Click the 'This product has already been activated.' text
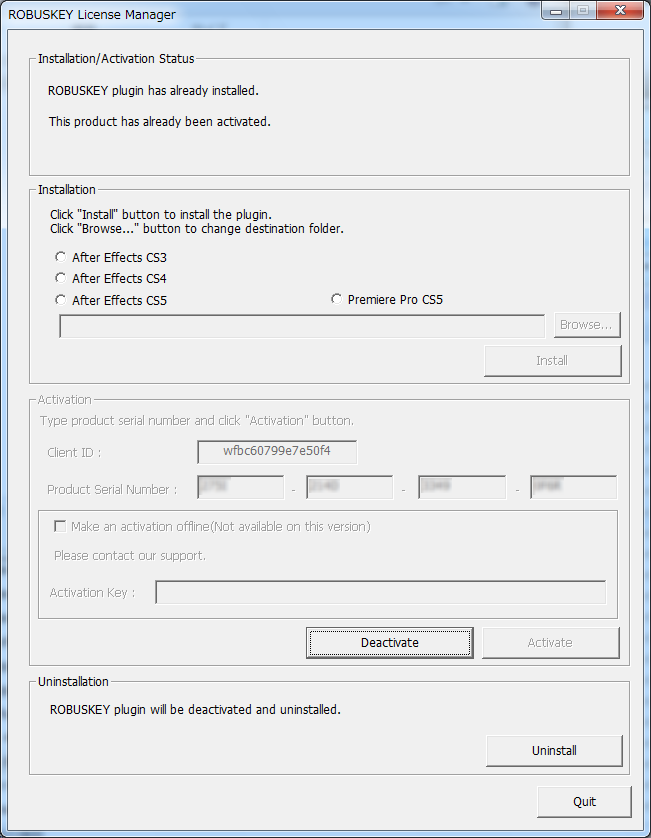651x838 pixels. point(159,122)
